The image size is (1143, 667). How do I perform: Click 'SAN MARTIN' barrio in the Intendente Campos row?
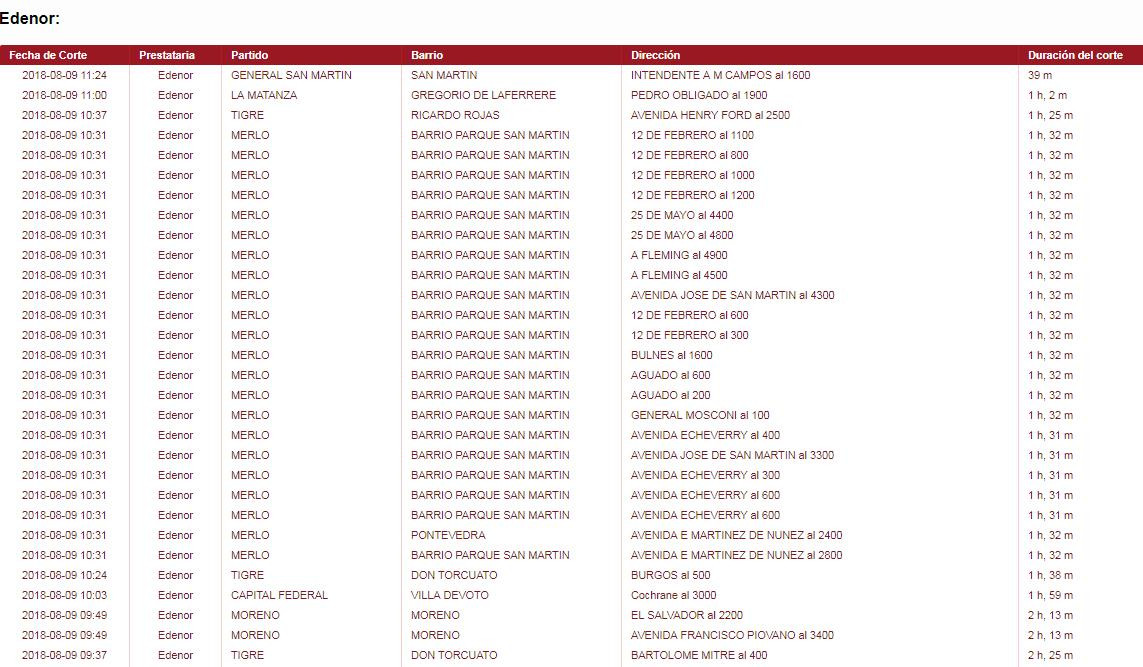444,75
